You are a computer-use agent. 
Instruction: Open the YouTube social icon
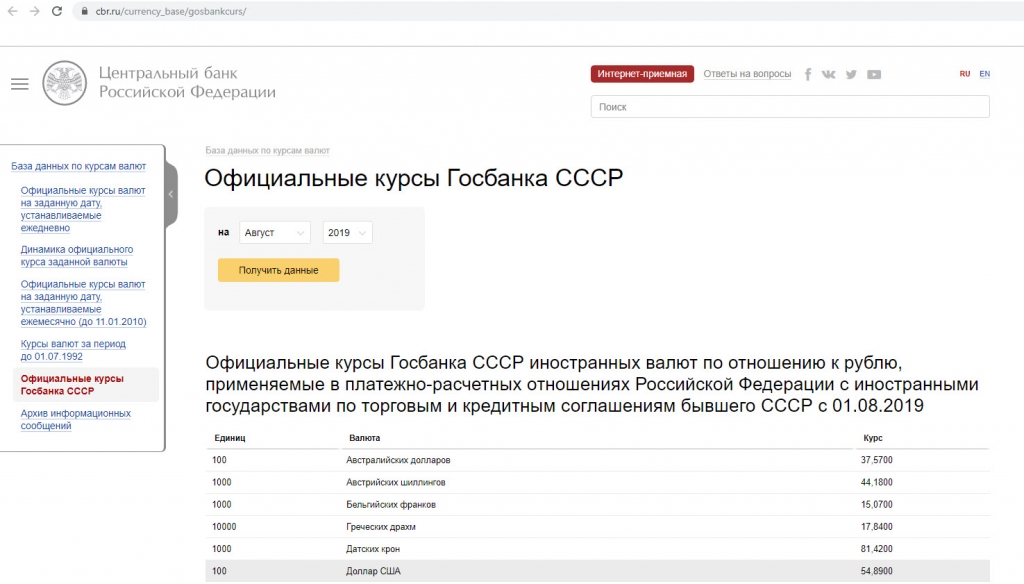(874, 74)
